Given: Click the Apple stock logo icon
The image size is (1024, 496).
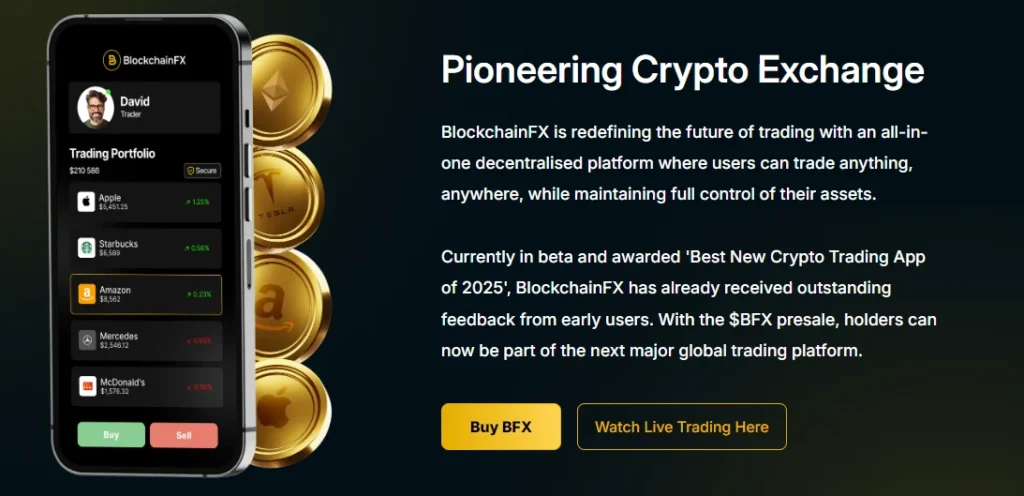Looking at the screenshot, I should (87, 202).
